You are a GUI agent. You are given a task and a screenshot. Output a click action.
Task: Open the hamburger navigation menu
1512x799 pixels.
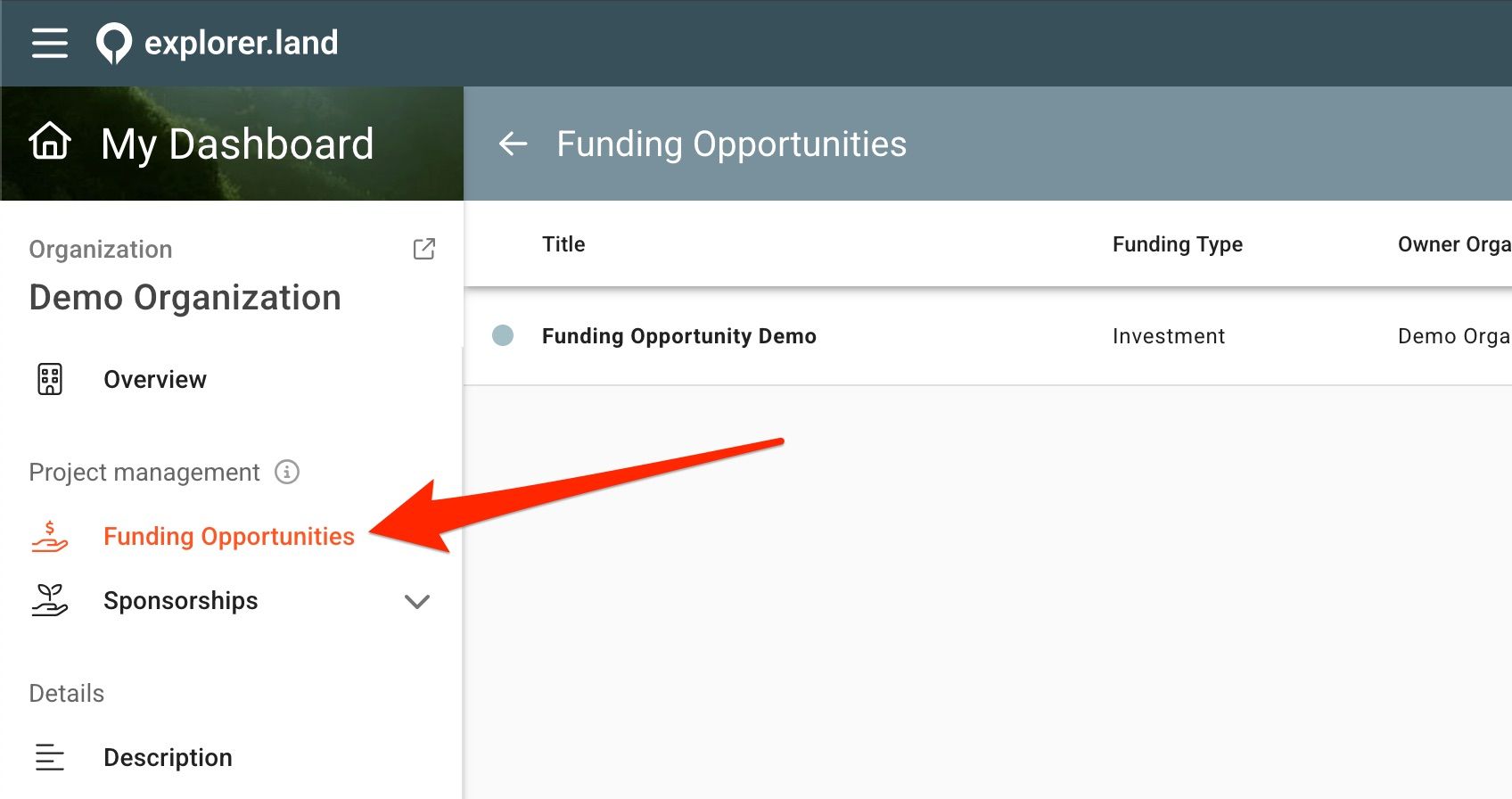coord(50,43)
